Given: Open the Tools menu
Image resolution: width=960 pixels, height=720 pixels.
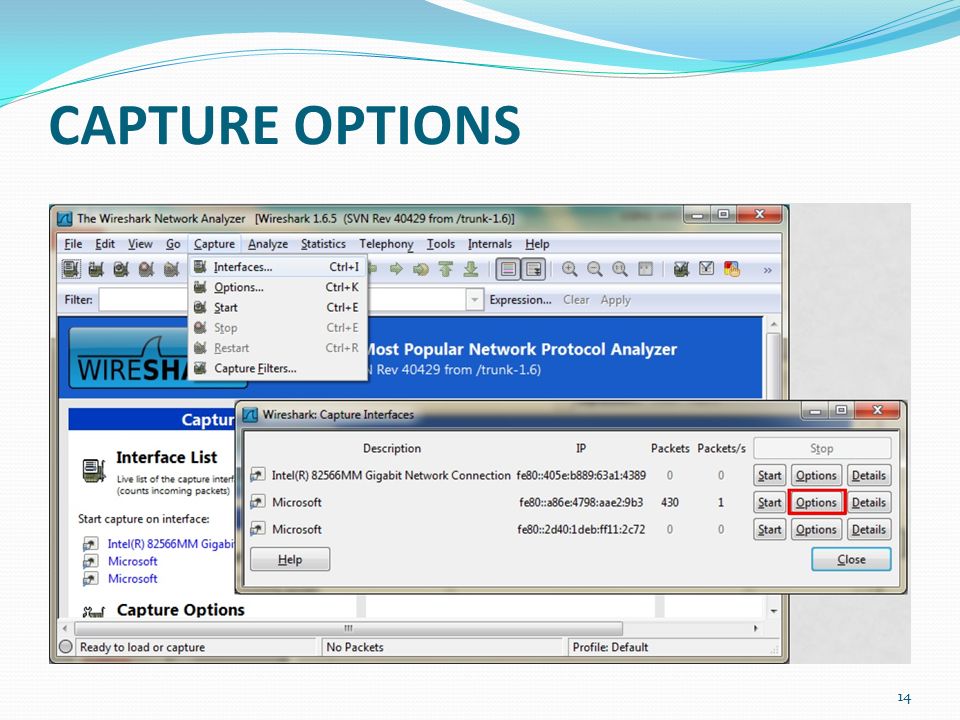Looking at the screenshot, I should pos(441,244).
